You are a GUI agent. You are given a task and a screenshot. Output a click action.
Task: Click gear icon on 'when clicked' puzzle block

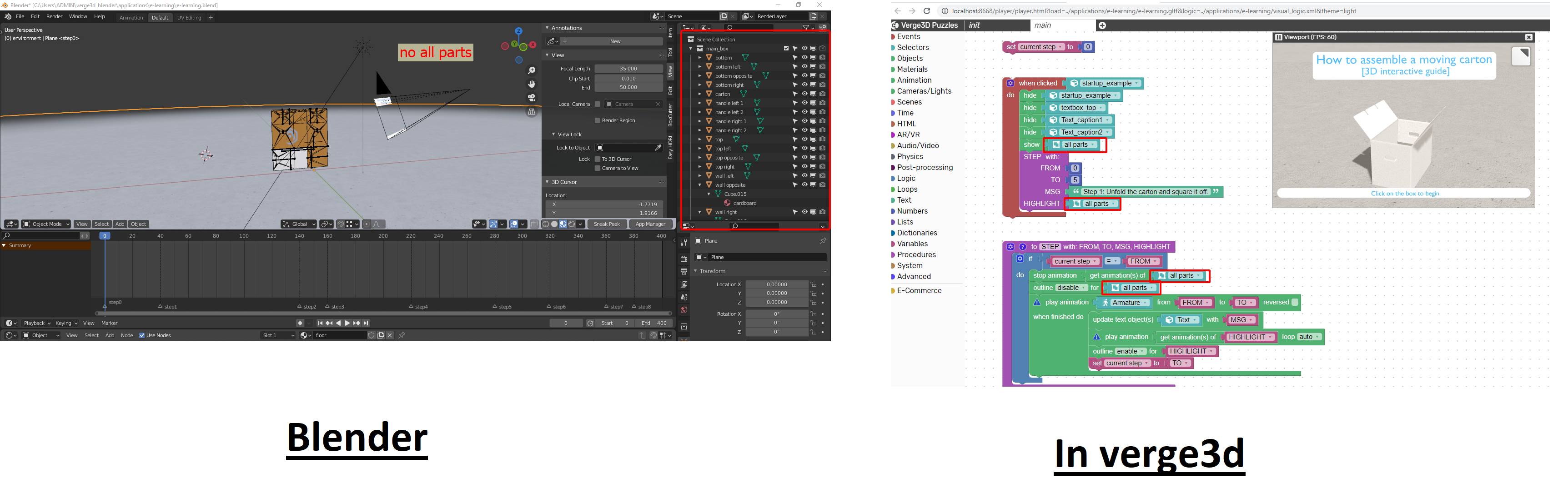(1010, 83)
